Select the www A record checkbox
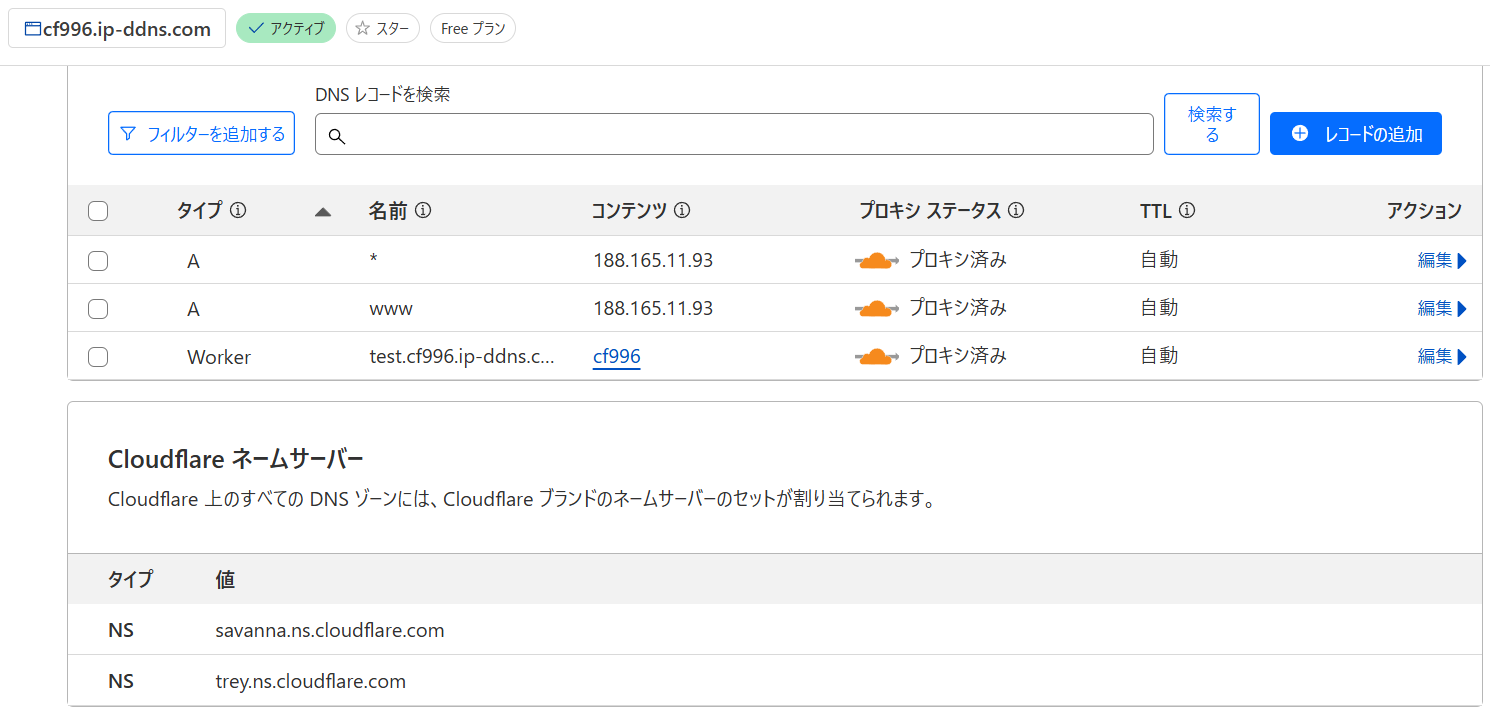This screenshot has height=718, width=1490. click(x=98, y=309)
